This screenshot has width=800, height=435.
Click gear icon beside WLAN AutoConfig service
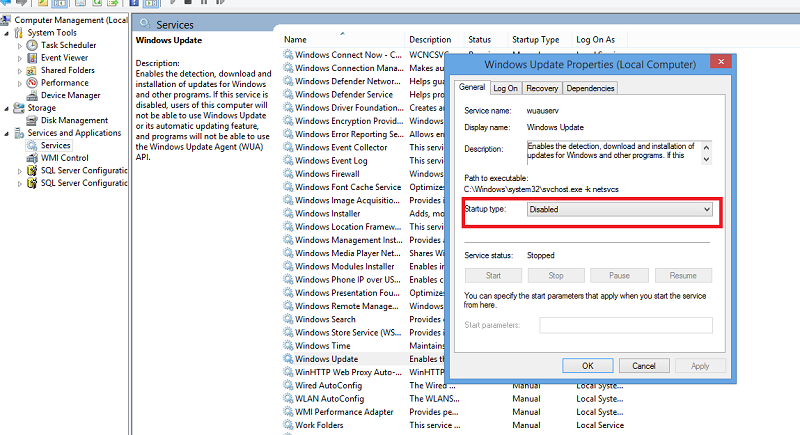288,399
